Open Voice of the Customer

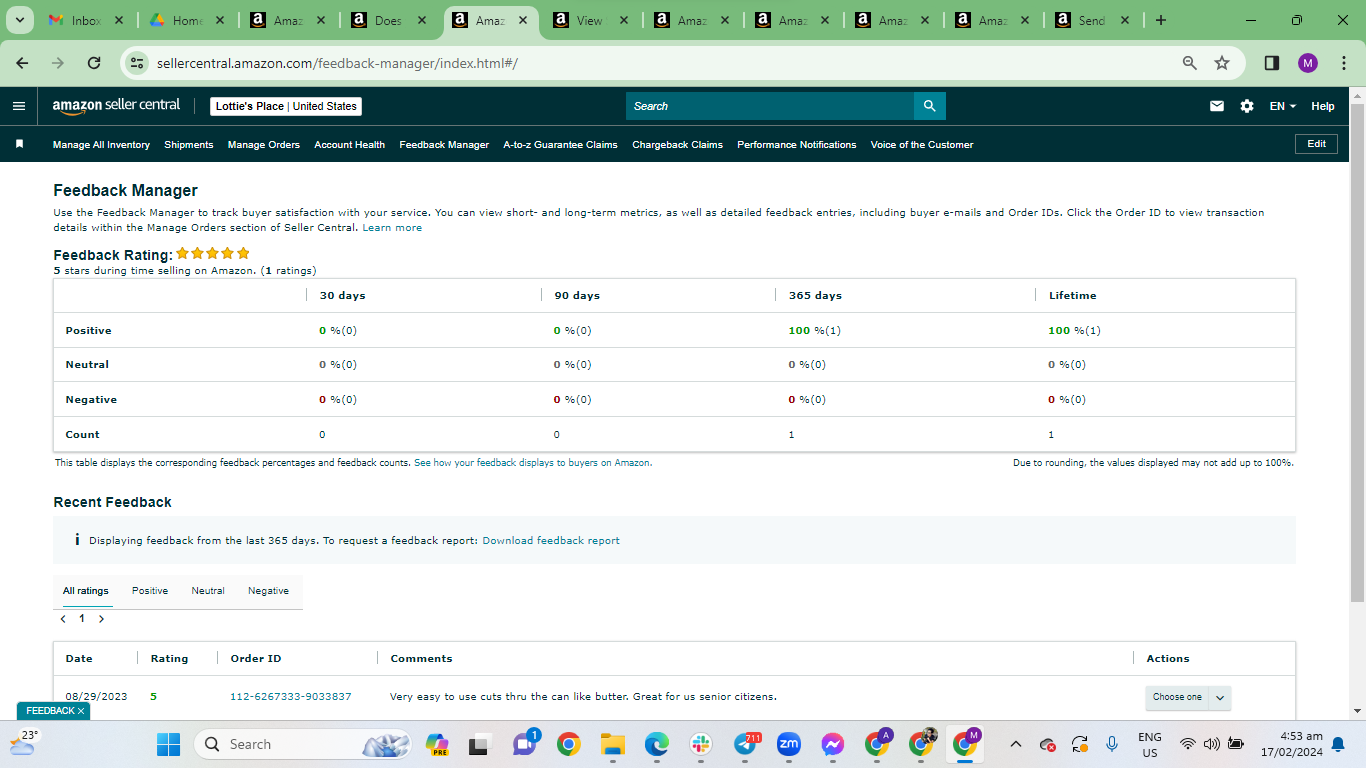pos(922,145)
